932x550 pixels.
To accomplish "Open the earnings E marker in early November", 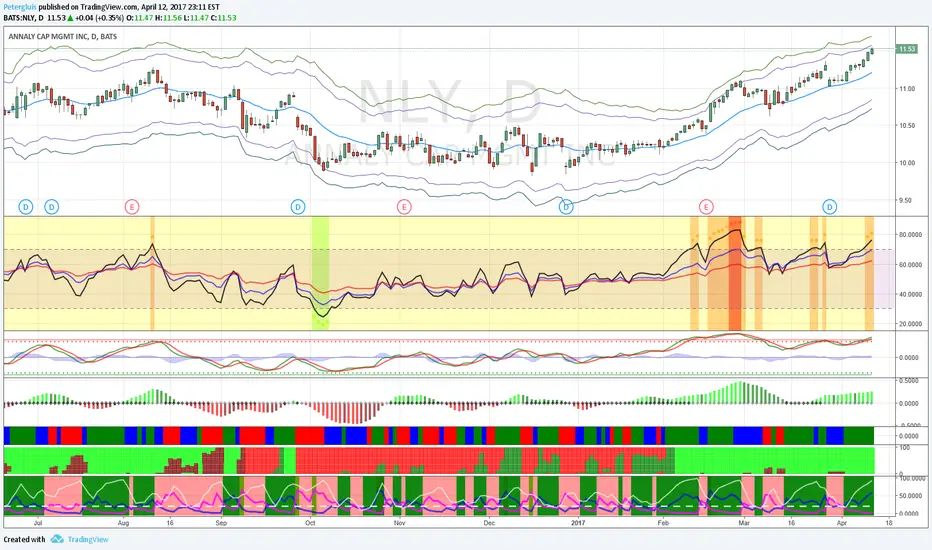I will pos(404,207).
